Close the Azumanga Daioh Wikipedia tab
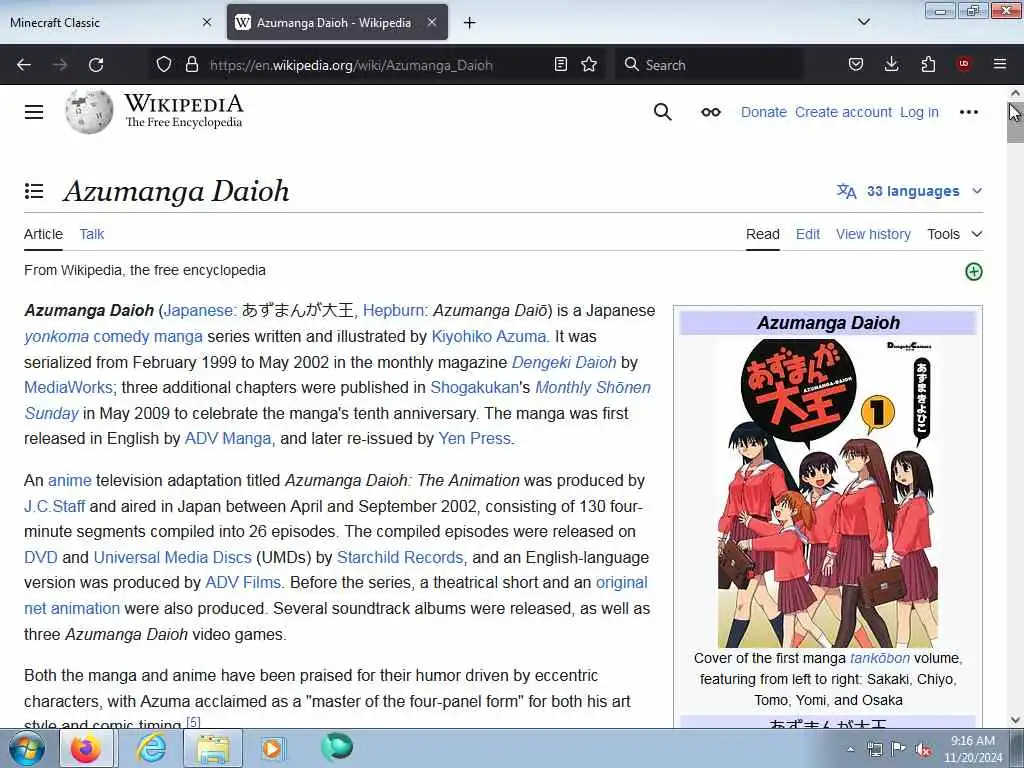Screen dimensions: 1024x768 (432, 22)
